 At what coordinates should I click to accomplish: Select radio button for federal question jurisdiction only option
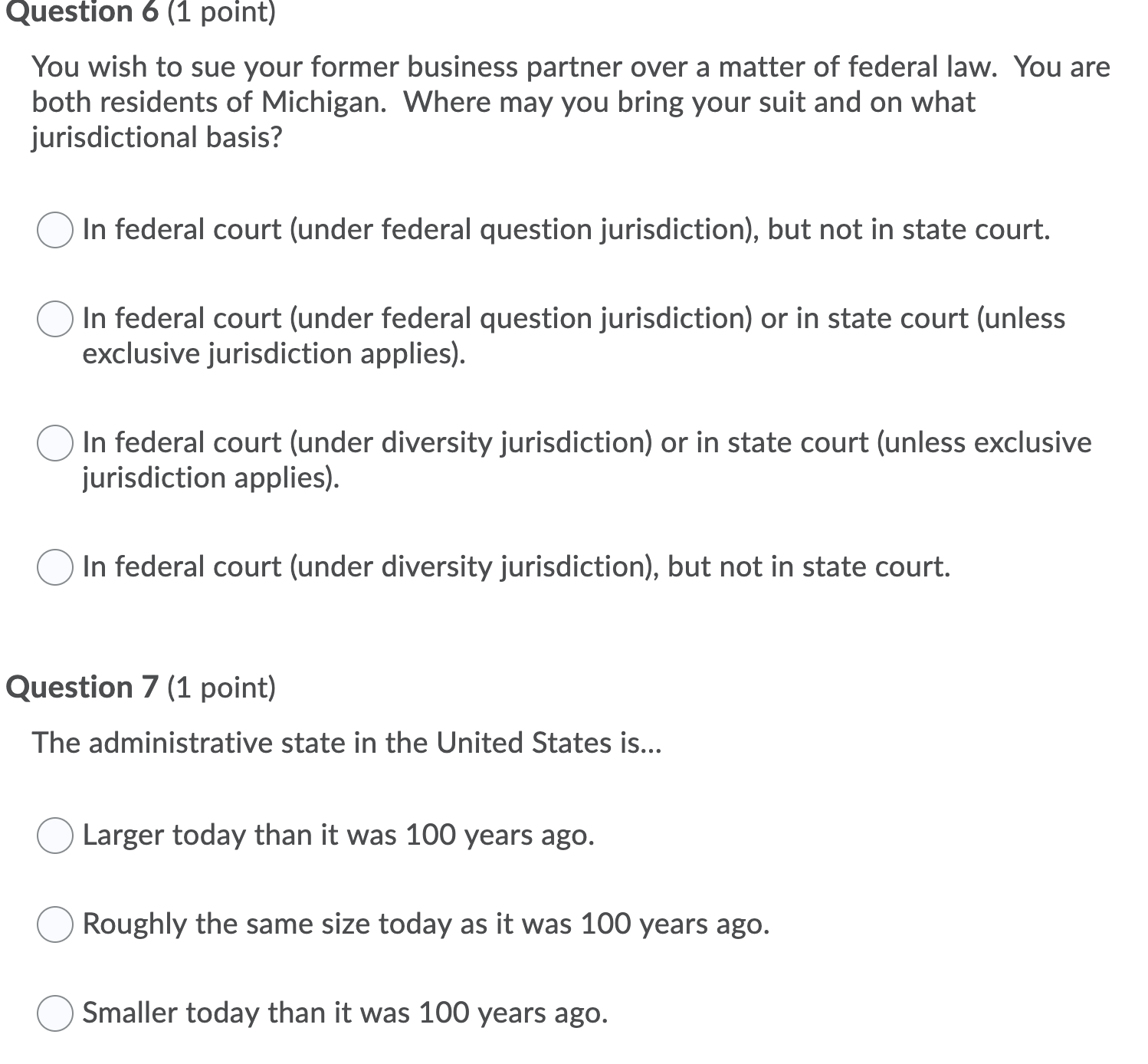point(54,229)
